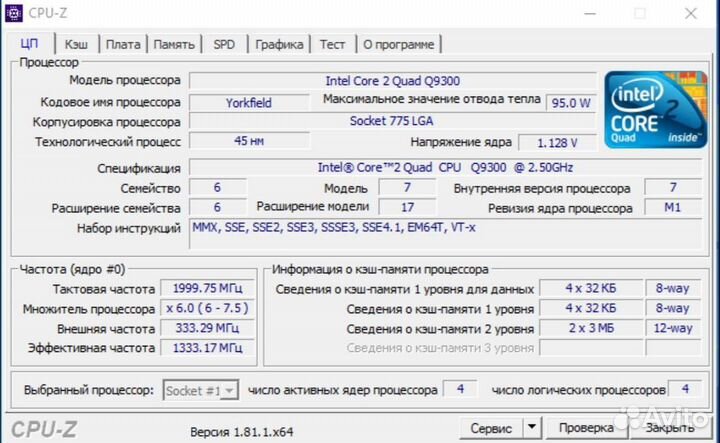
Task: Open the О программе tab
Action: pyautogui.click(x=399, y=44)
